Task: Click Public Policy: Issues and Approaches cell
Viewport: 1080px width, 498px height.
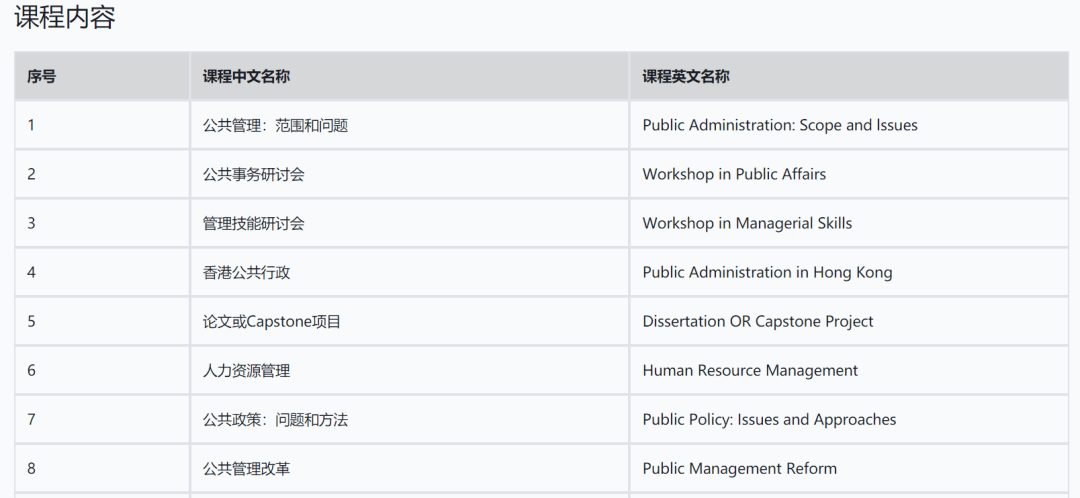Action: pos(849,419)
